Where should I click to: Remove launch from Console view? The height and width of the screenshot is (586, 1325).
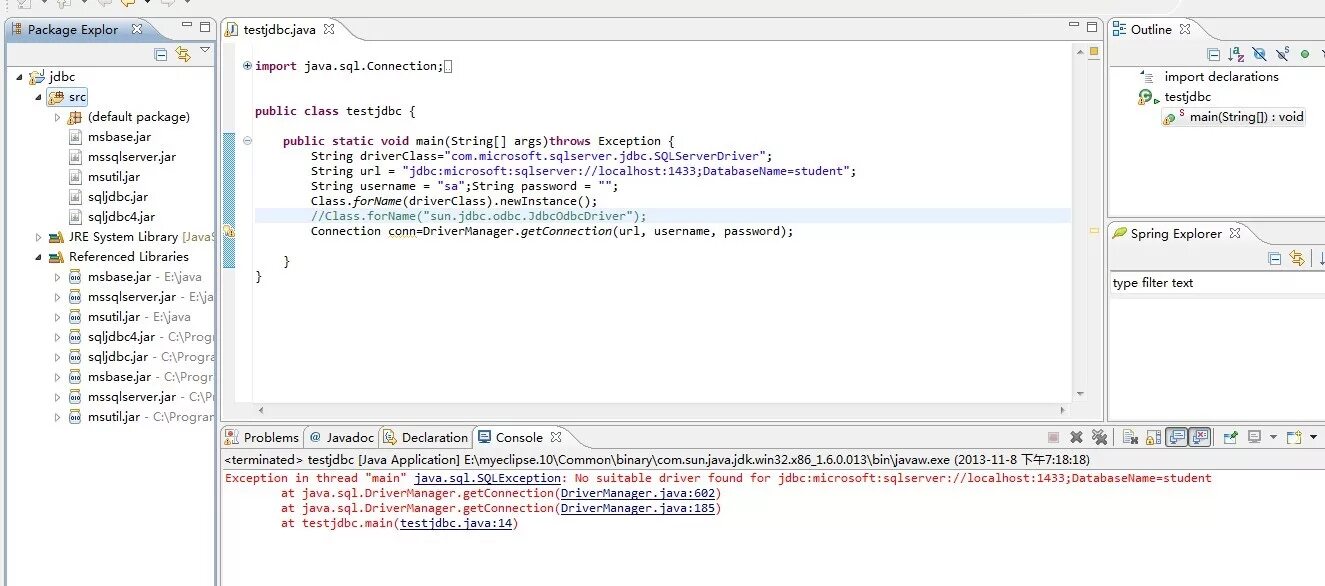click(x=1076, y=437)
